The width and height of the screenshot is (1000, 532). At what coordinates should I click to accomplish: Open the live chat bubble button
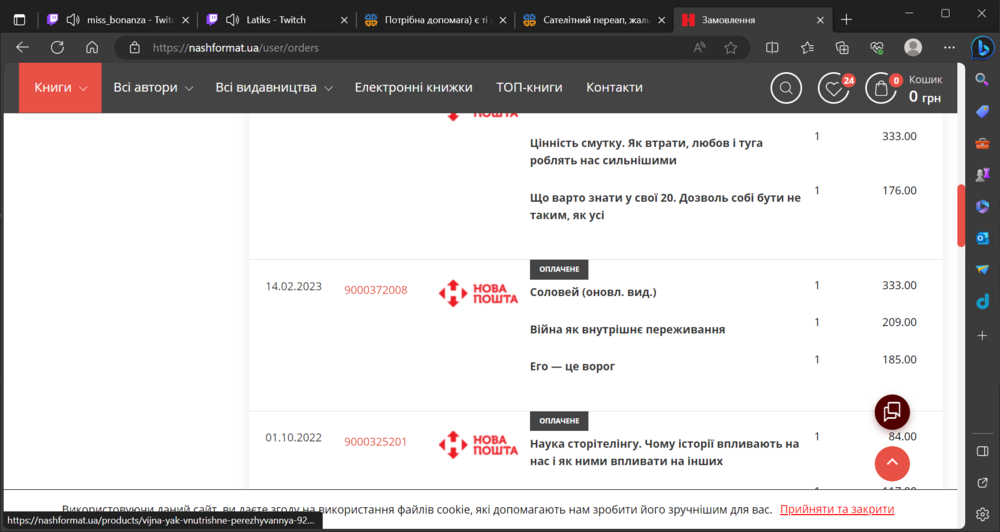pos(892,412)
